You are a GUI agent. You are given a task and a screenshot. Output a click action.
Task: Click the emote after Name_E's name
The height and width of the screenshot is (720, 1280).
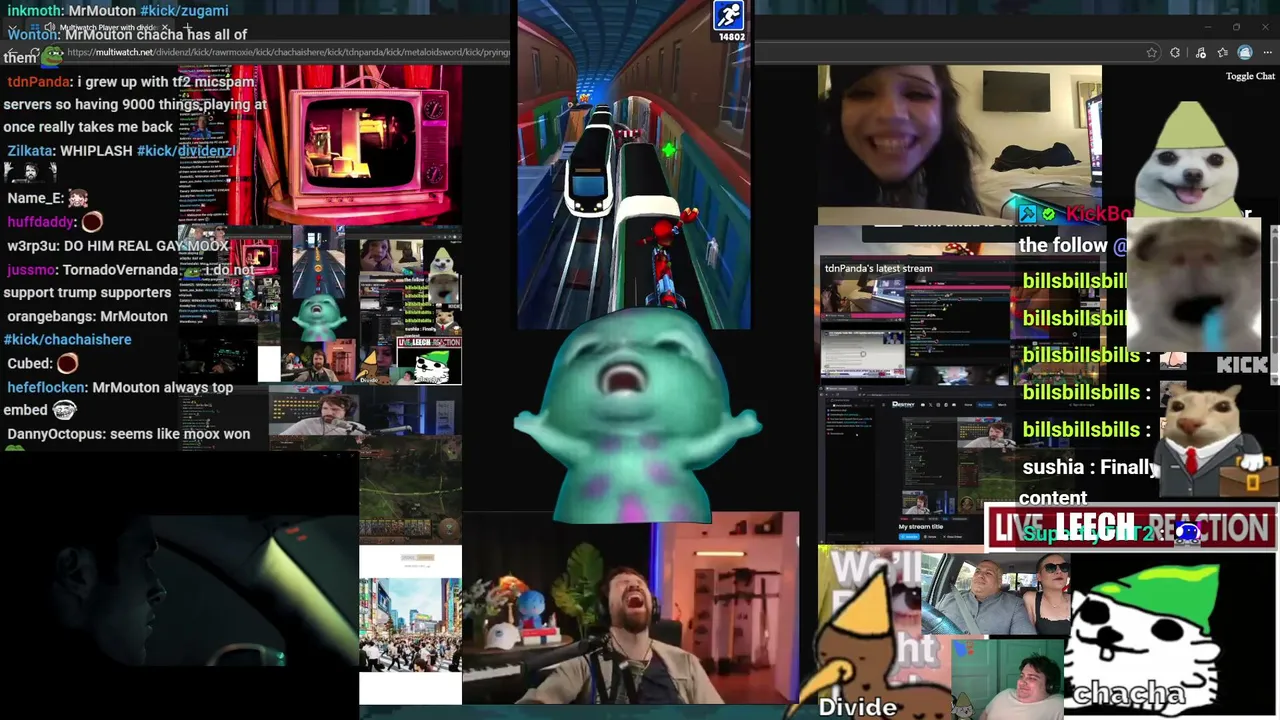78,198
